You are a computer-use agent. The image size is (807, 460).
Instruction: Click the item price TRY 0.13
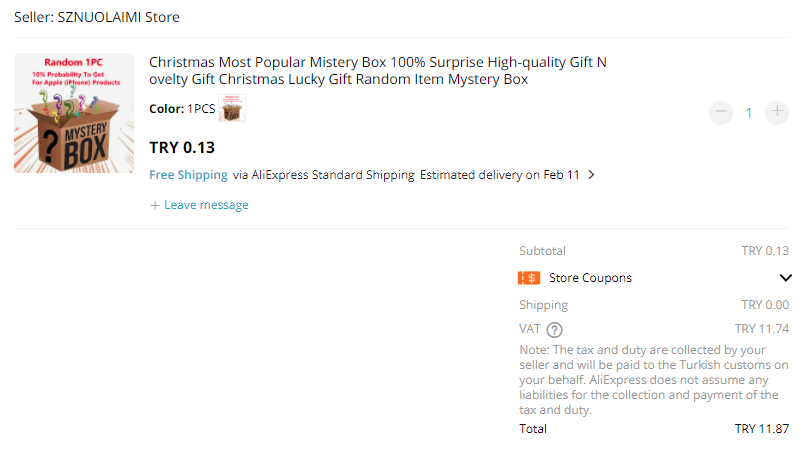(182, 148)
